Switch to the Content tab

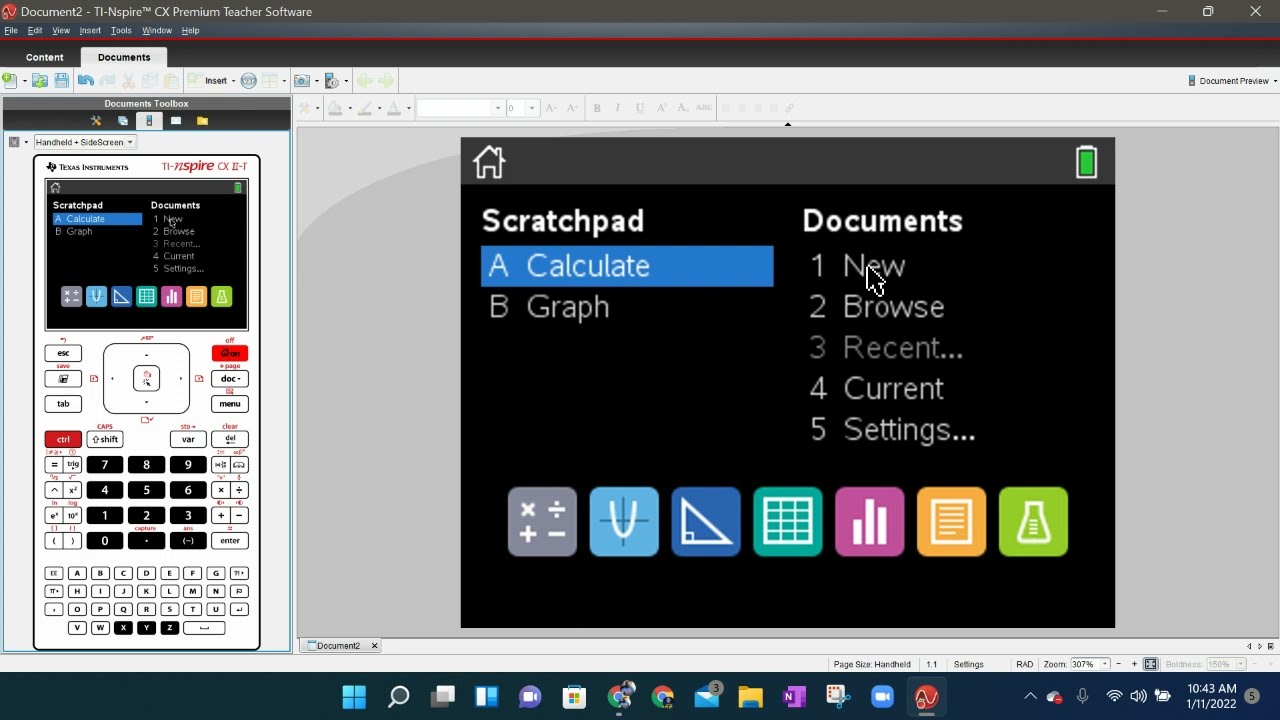pyautogui.click(x=44, y=57)
